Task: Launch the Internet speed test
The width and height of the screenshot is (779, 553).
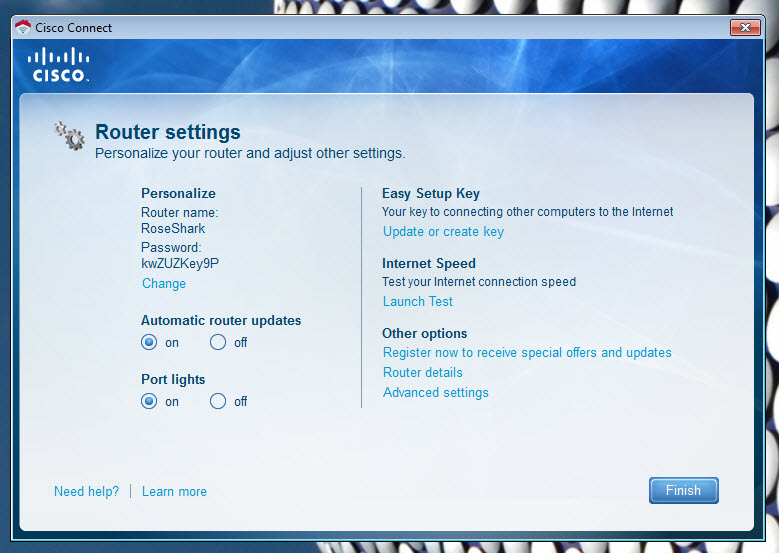Action: click(417, 301)
